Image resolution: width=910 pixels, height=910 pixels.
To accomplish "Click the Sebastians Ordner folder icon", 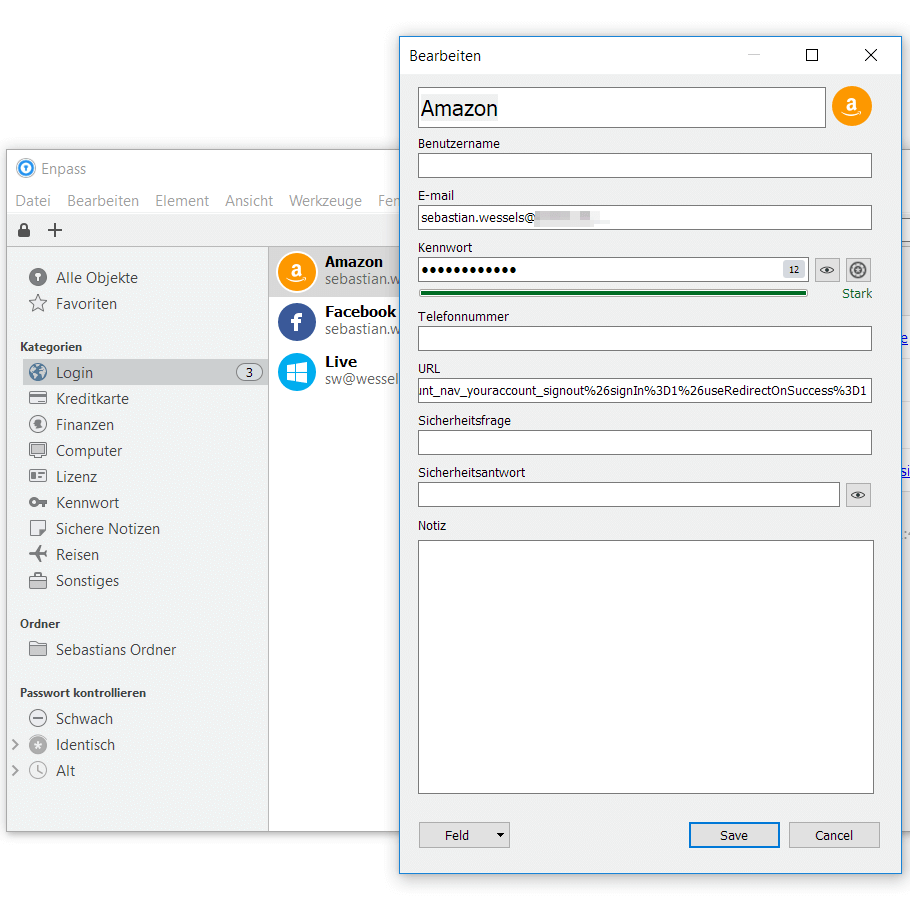I will coord(38,649).
